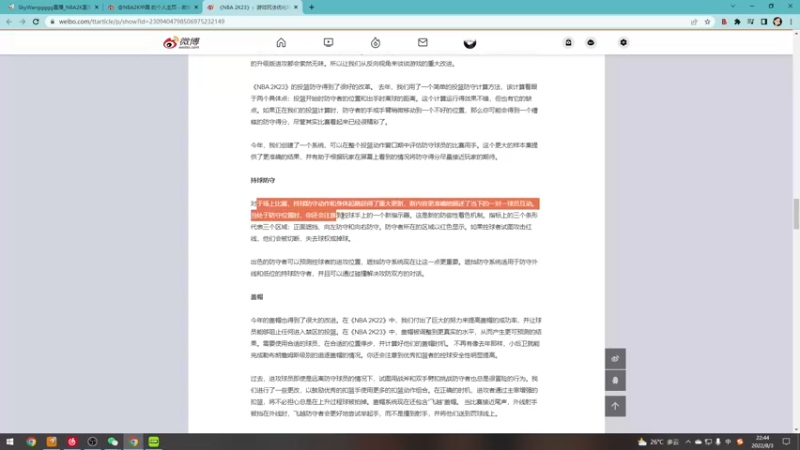This screenshot has width=800, height=450.
Task: Bookmark this page with star icon
Action: pyautogui.click(x=707, y=21)
